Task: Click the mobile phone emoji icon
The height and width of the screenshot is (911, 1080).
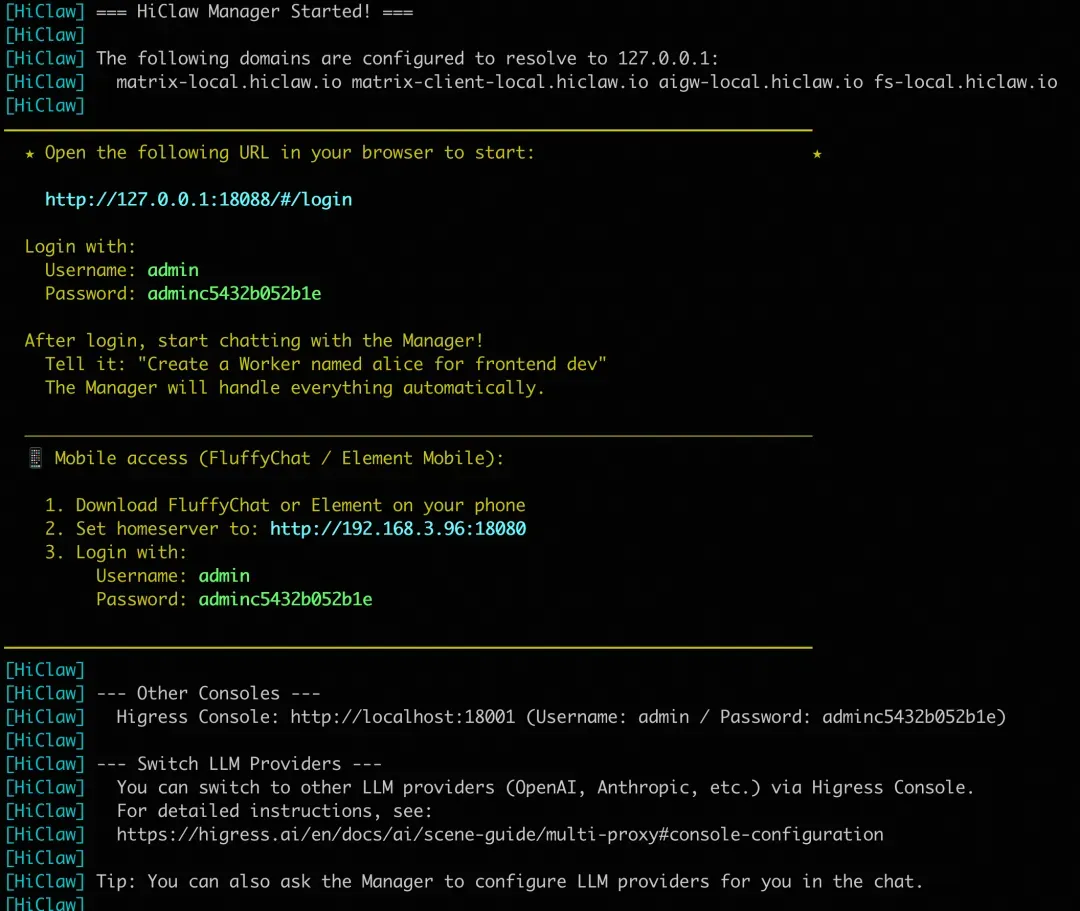Action: click(x=36, y=458)
